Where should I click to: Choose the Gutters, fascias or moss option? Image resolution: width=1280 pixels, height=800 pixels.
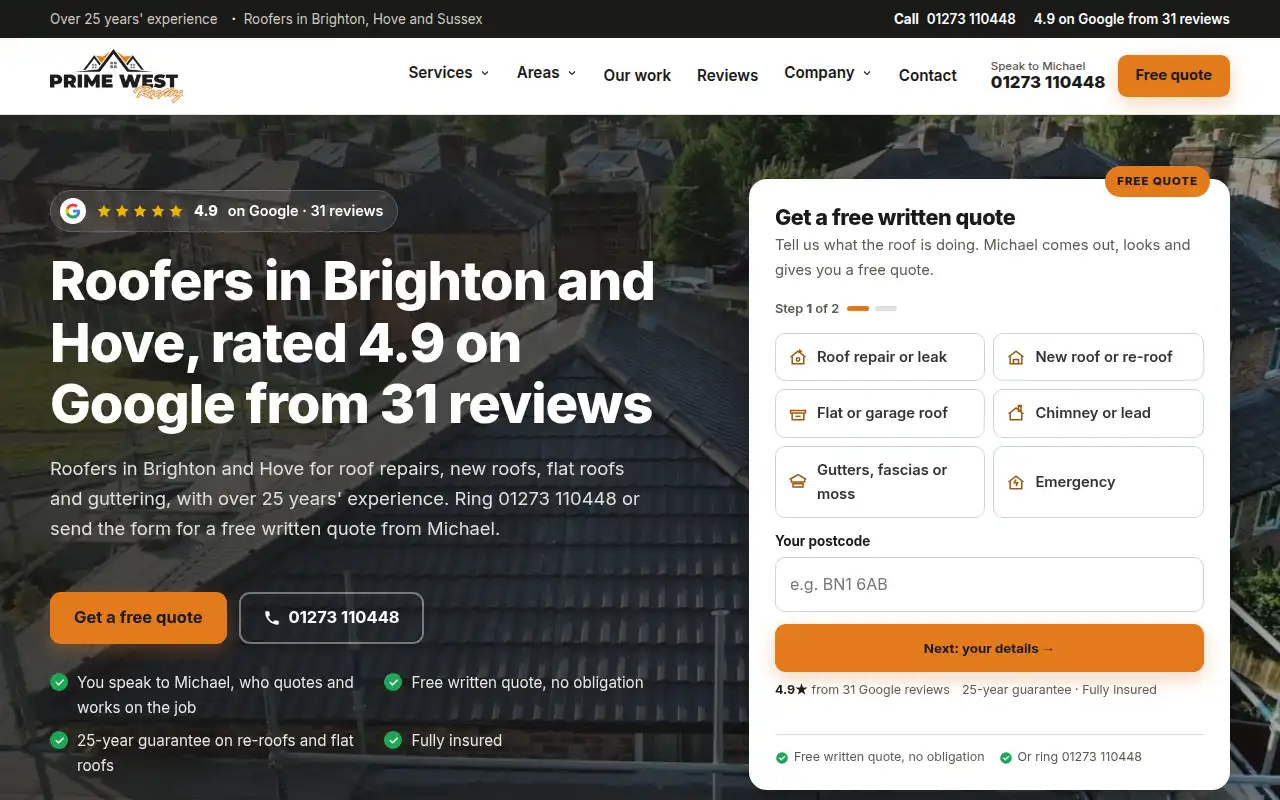click(880, 482)
